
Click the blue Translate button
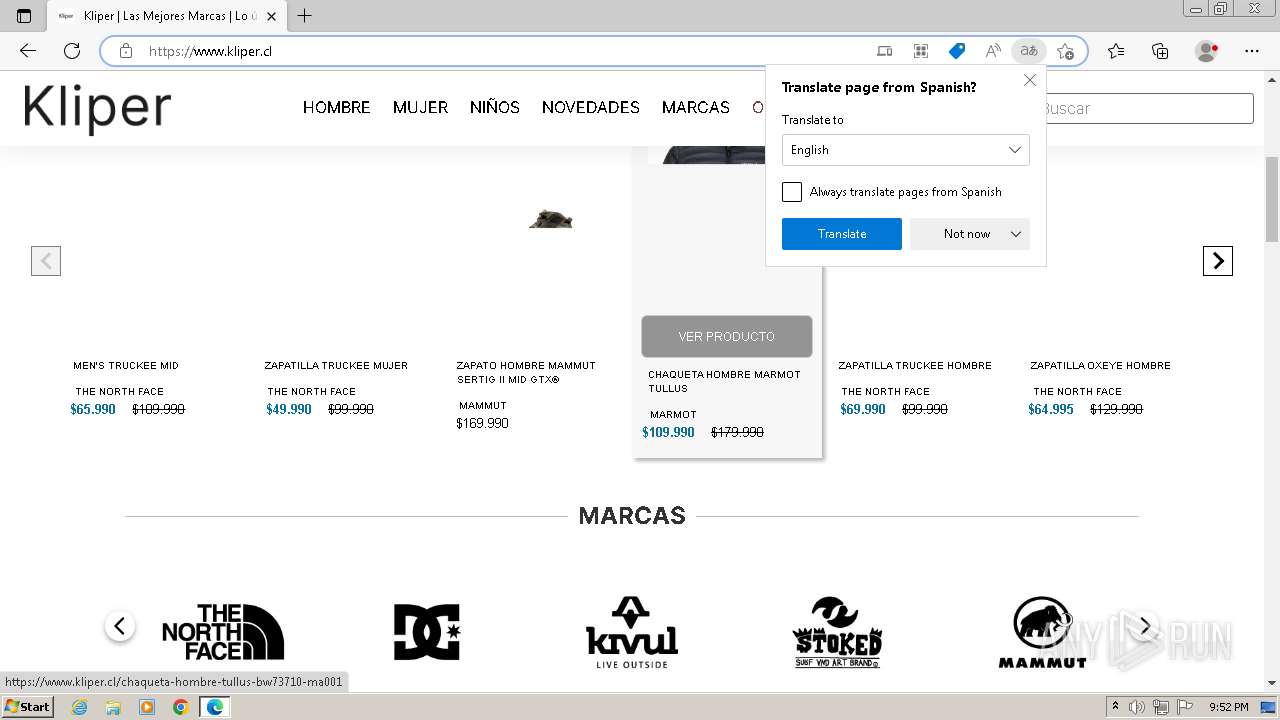[x=842, y=234]
